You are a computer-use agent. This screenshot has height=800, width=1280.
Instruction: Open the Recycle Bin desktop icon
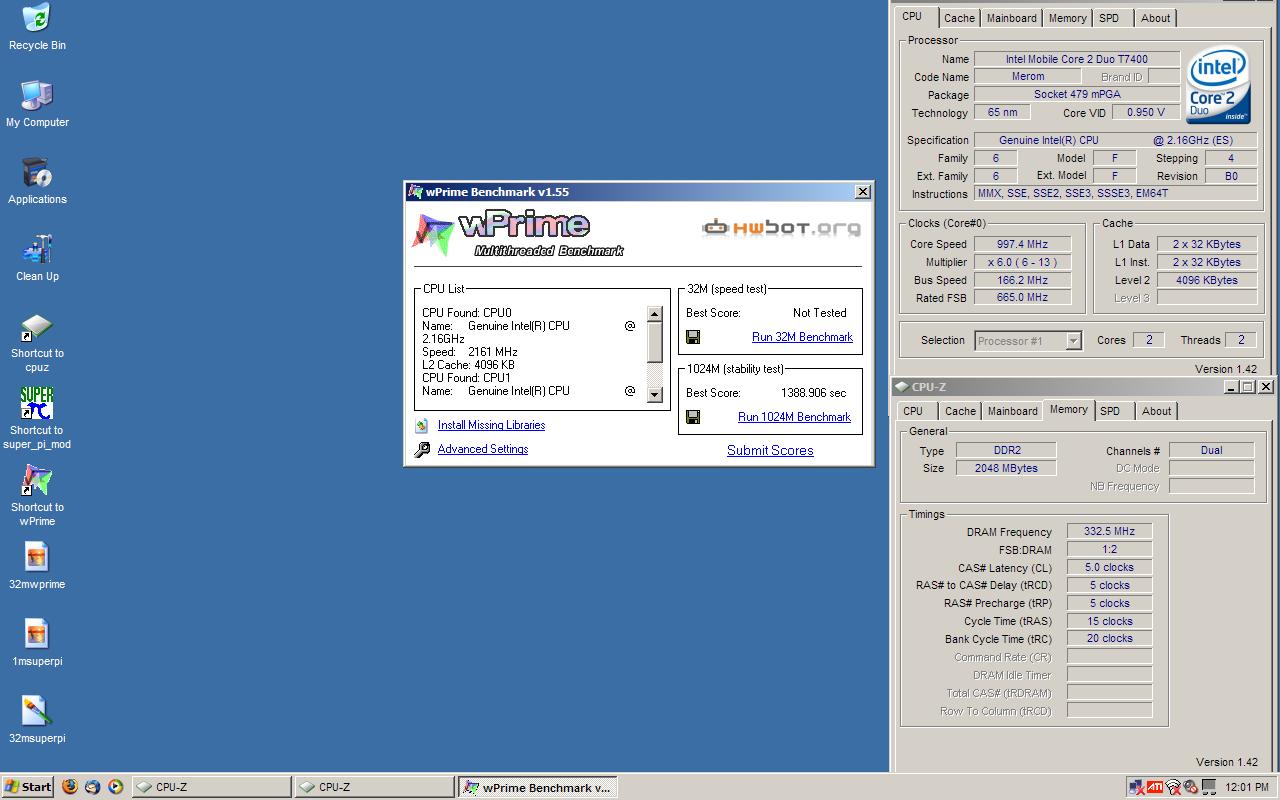pos(37,18)
